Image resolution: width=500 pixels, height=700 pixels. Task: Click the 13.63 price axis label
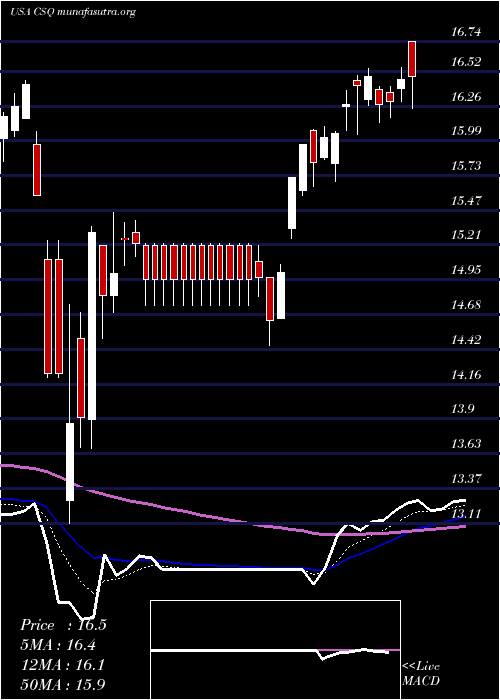467,444
